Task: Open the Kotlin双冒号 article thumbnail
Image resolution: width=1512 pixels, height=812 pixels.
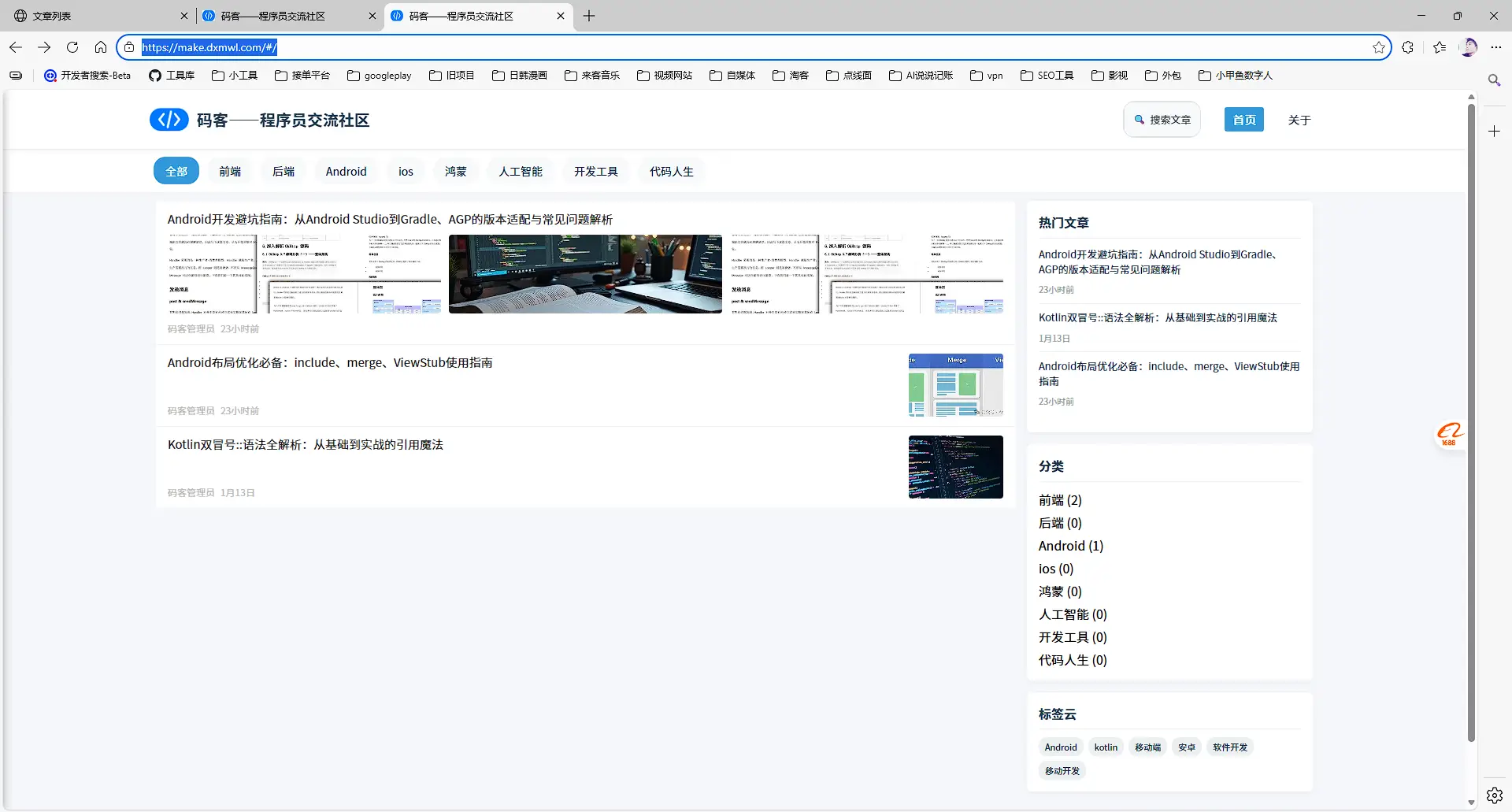Action: (x=955, y=467)
